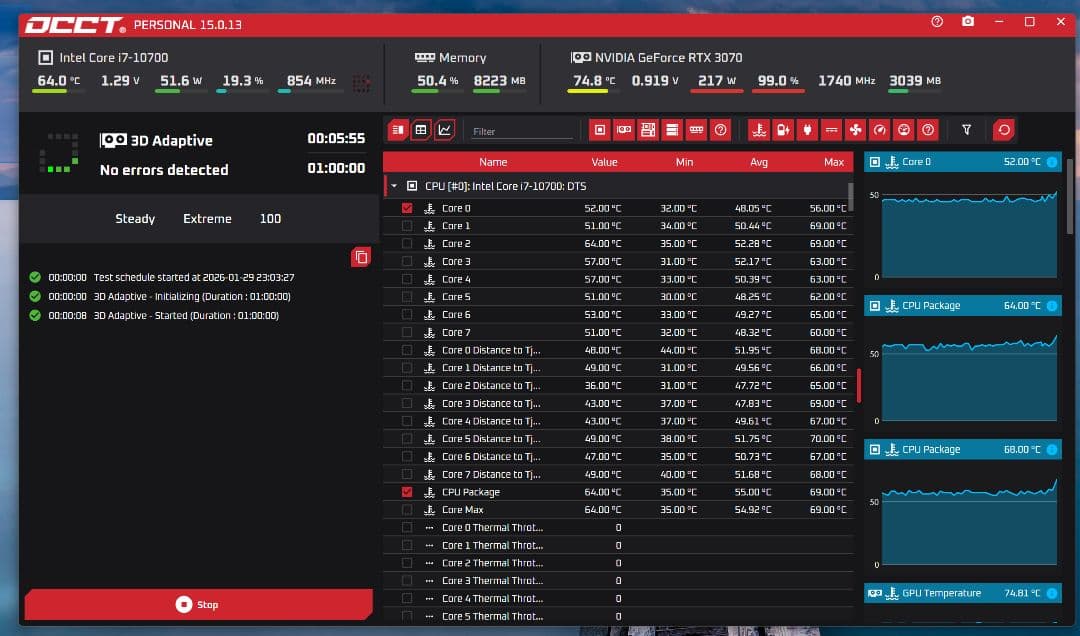Click the memory sensor filter icon
The width and height of the screenshot is (1080, 636).
coord(696,130)
